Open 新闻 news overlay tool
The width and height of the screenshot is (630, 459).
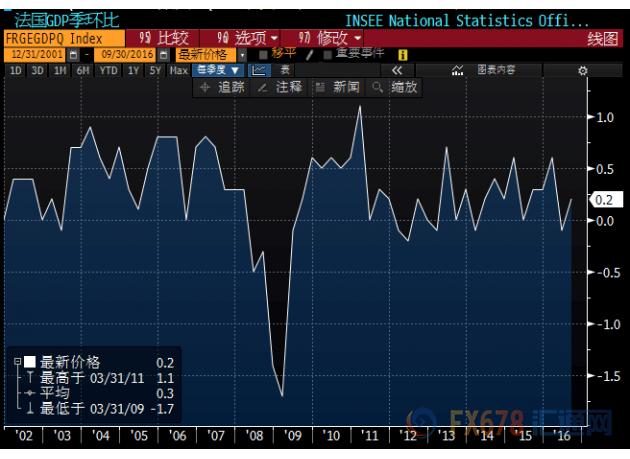point(337,87)
